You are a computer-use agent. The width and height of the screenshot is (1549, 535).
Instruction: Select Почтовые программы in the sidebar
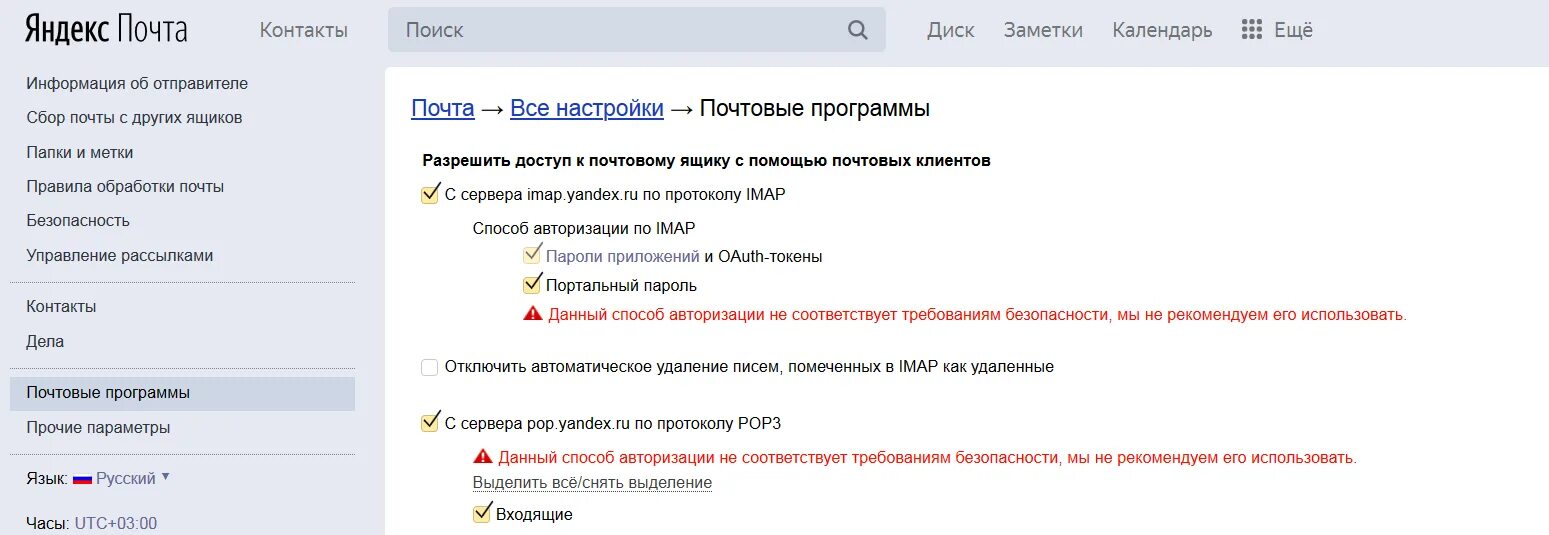coord(182,393)
